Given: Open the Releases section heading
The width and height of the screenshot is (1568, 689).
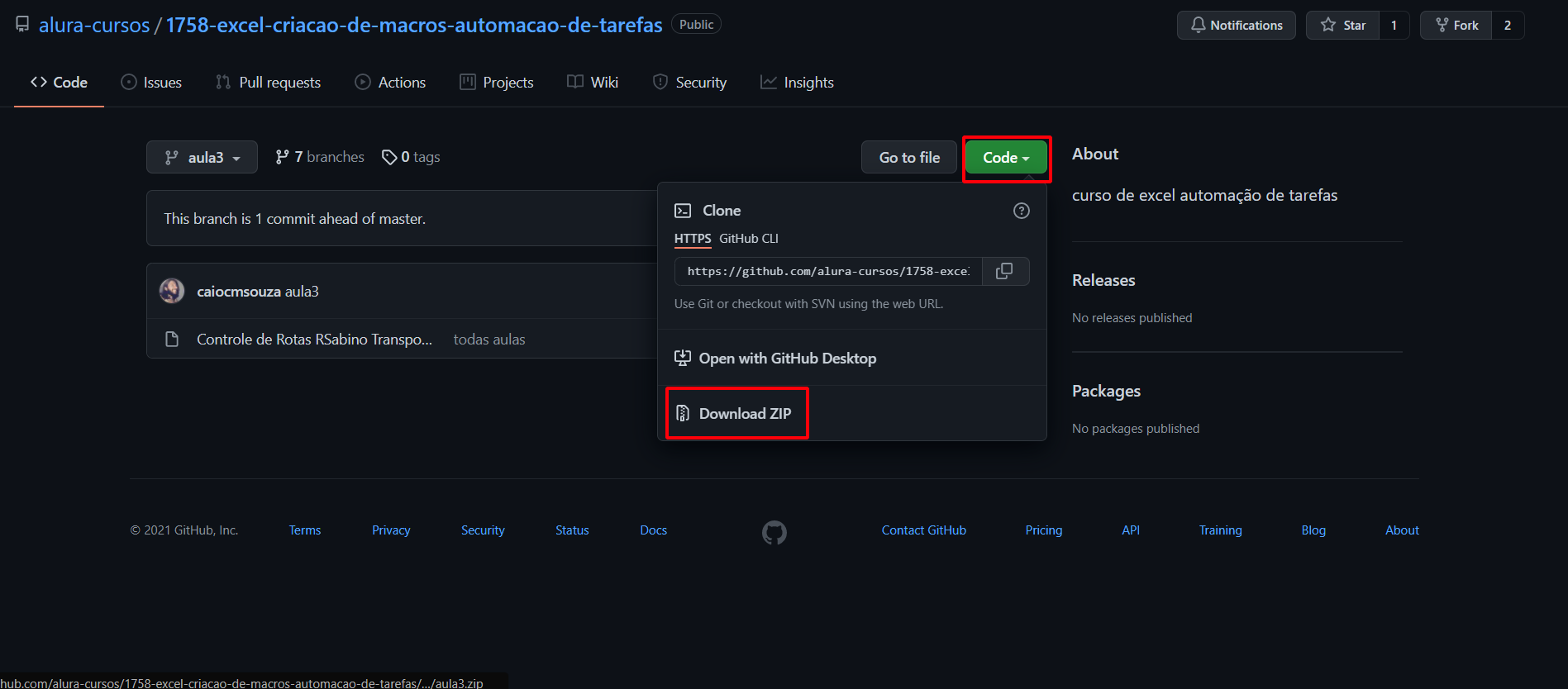Looking at the screenshot, I should (x=1103, y=280).
